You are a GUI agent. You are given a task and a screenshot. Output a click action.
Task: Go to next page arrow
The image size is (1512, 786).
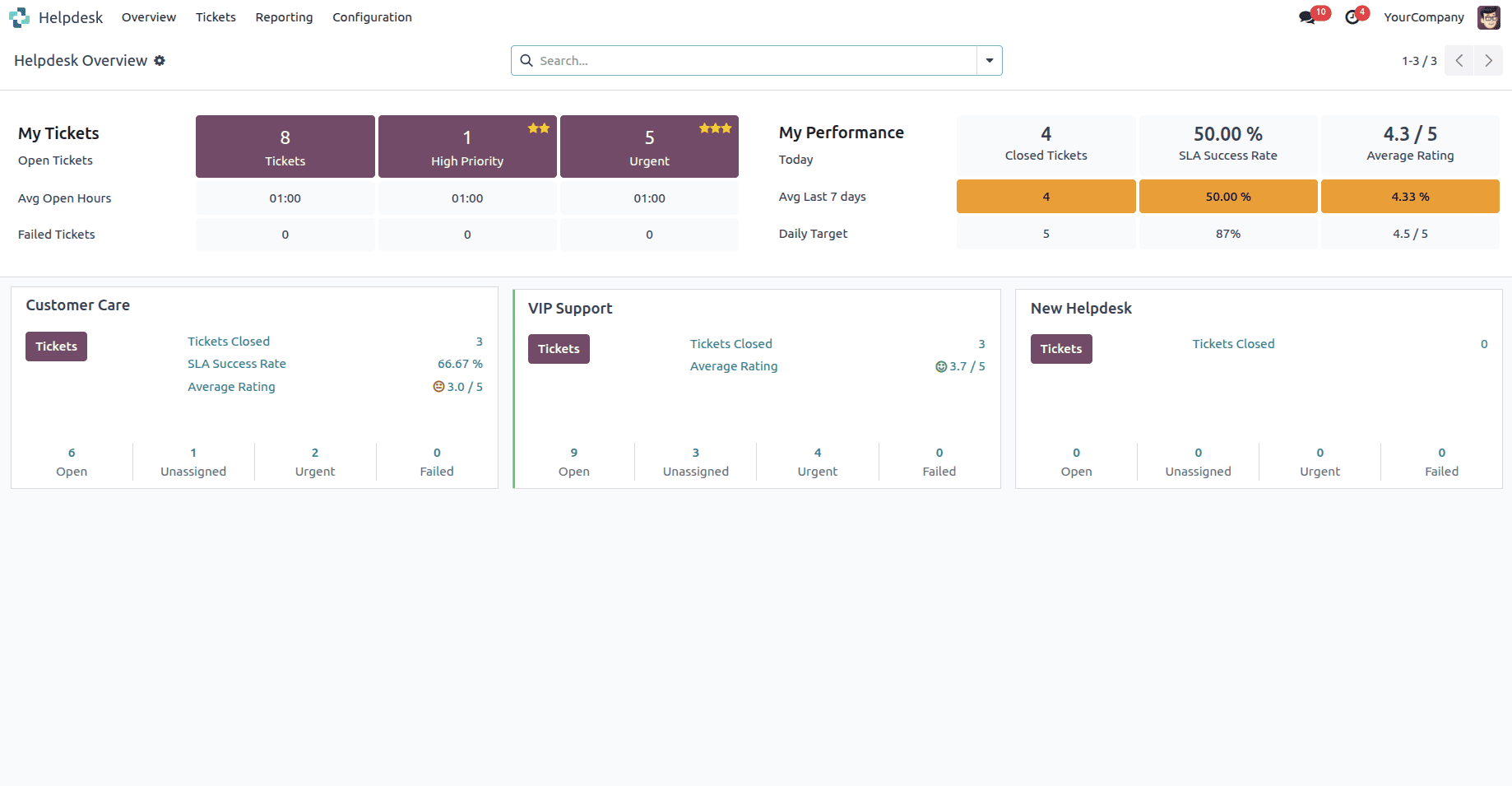click(1488, 61)
